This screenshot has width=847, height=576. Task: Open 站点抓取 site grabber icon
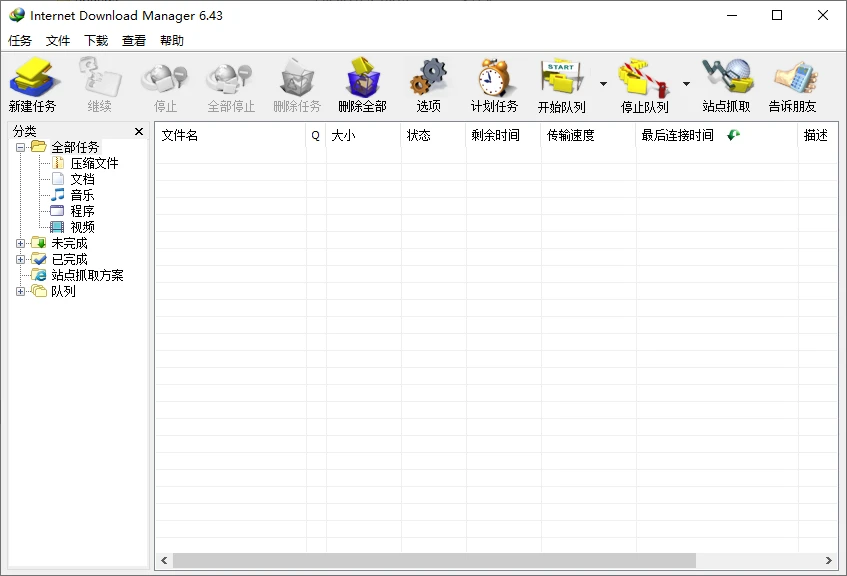[x=727, y=78]
